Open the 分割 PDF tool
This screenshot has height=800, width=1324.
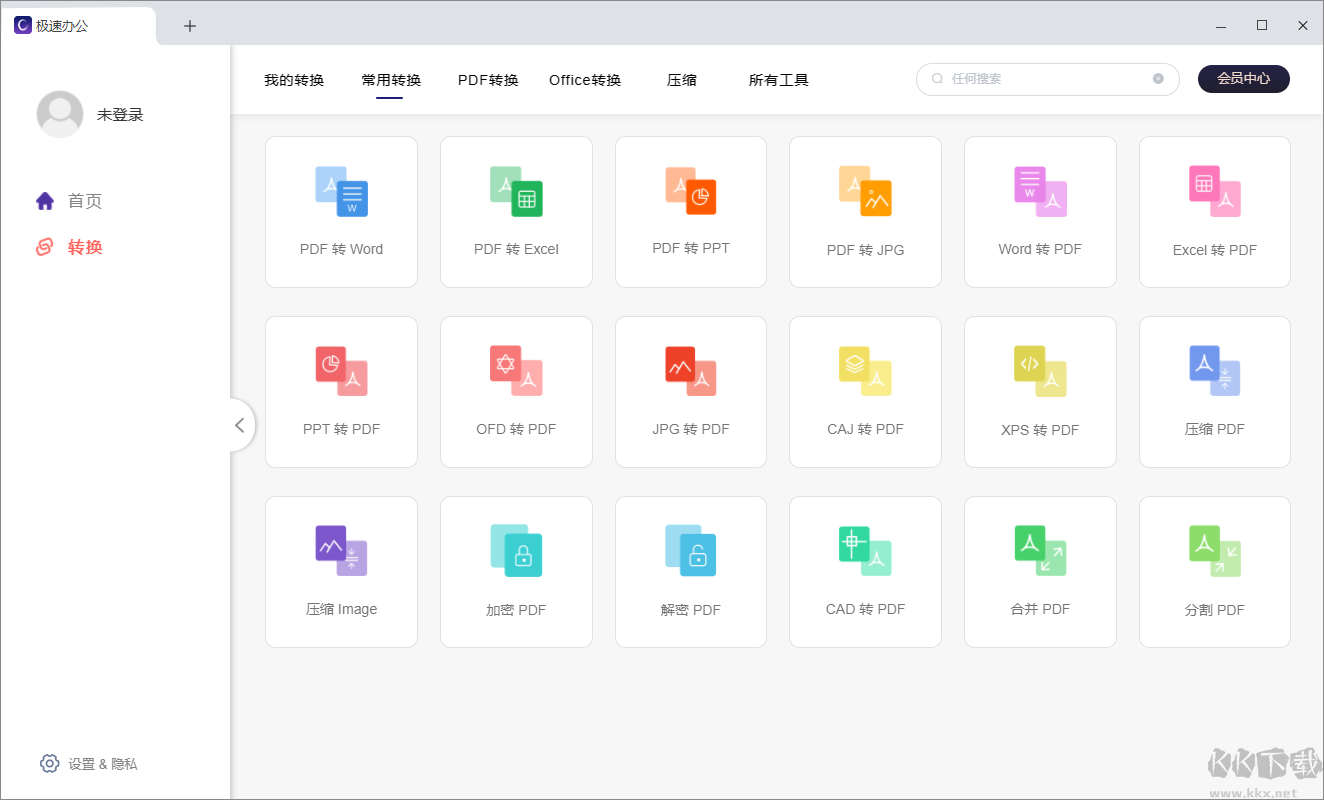pos(1214,571)
